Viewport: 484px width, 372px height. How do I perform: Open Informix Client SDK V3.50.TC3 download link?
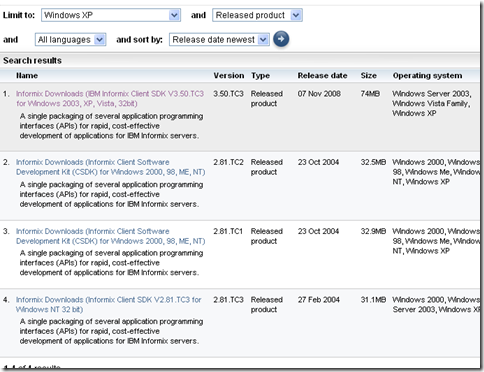[x=110, y=98]
